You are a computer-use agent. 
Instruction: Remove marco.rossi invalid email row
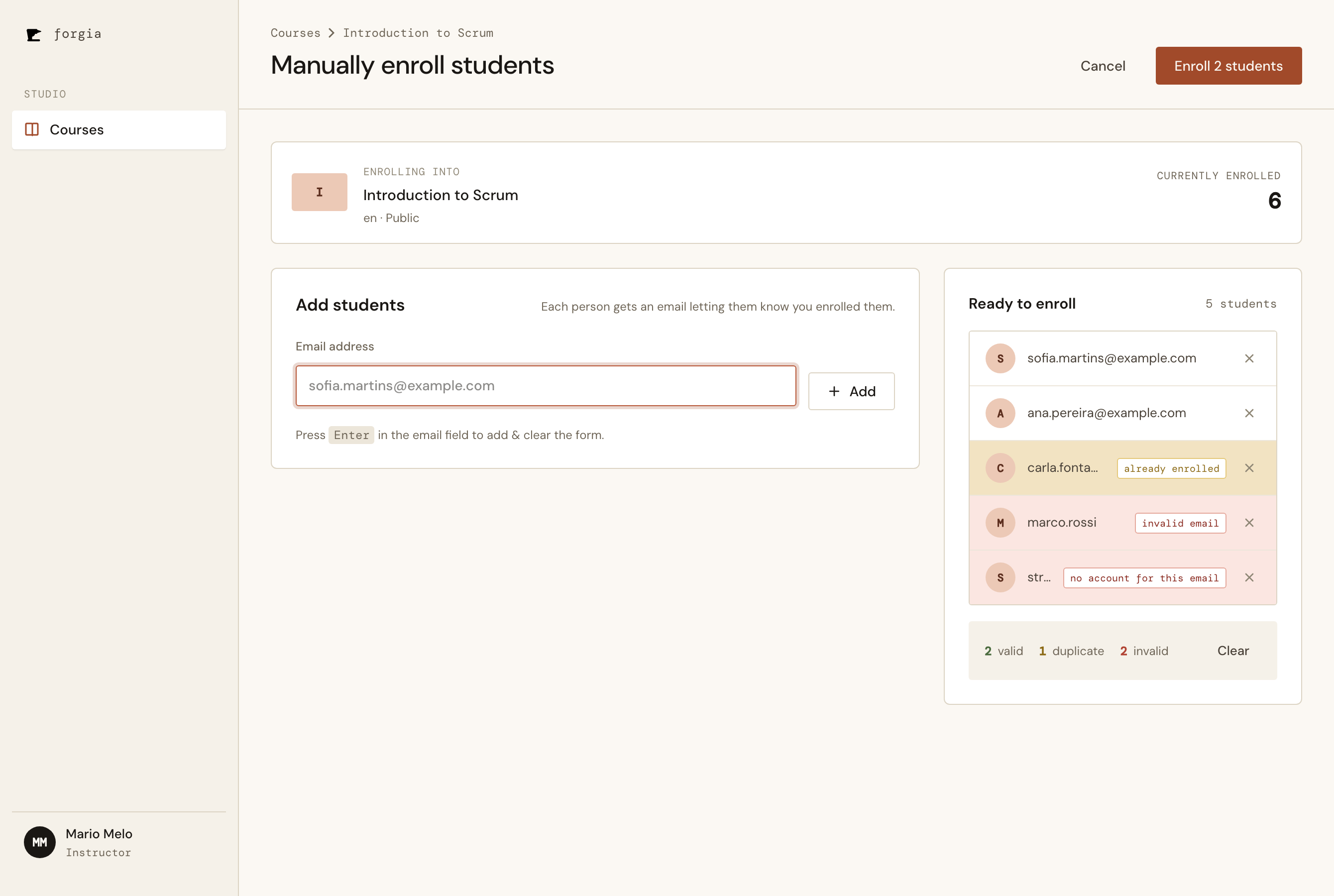click(1249, 523)
